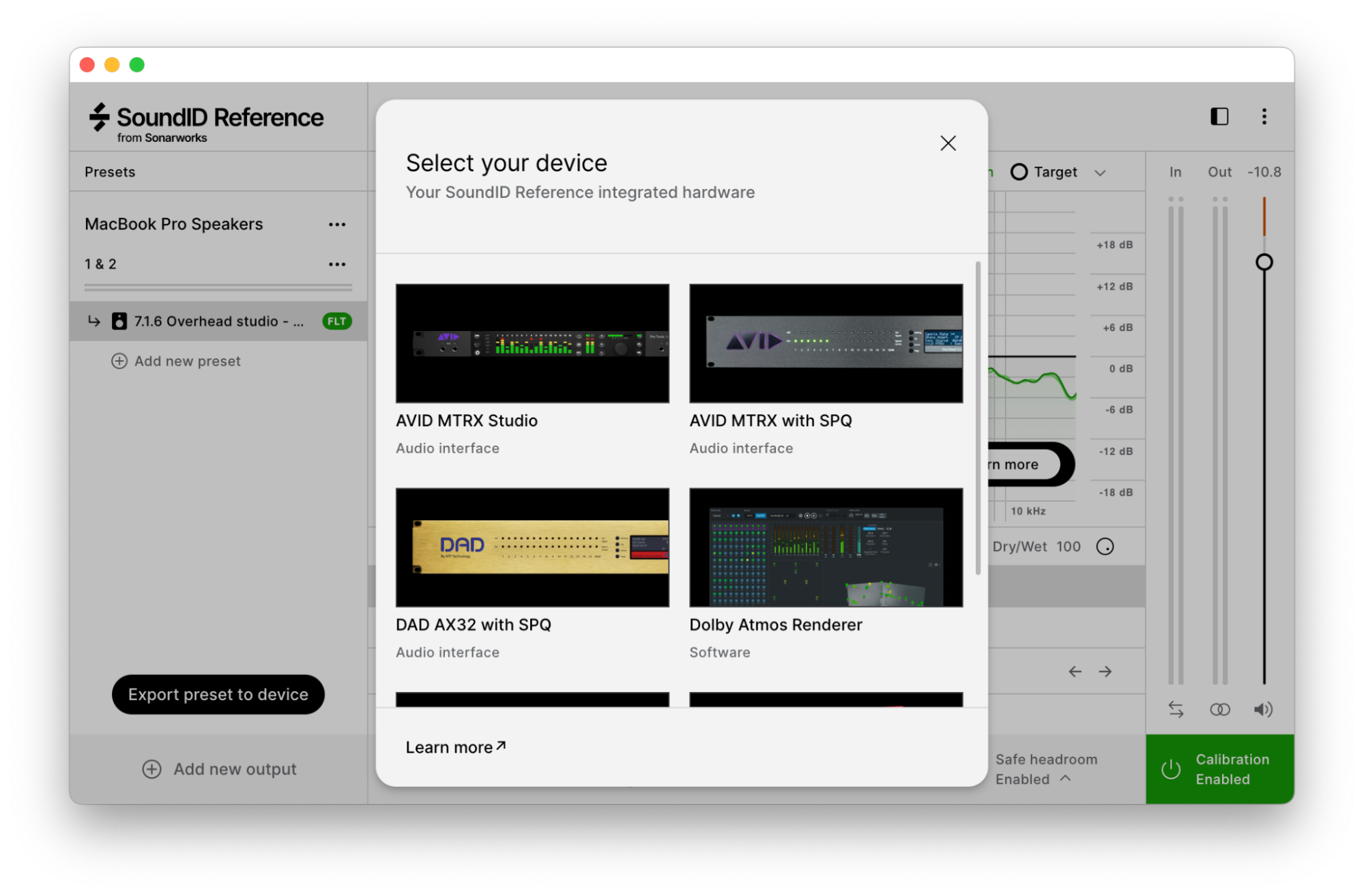Select 7.1.6 Overhead studio preset
This screenshot has height=896, width=1364.
pos(218,321)
